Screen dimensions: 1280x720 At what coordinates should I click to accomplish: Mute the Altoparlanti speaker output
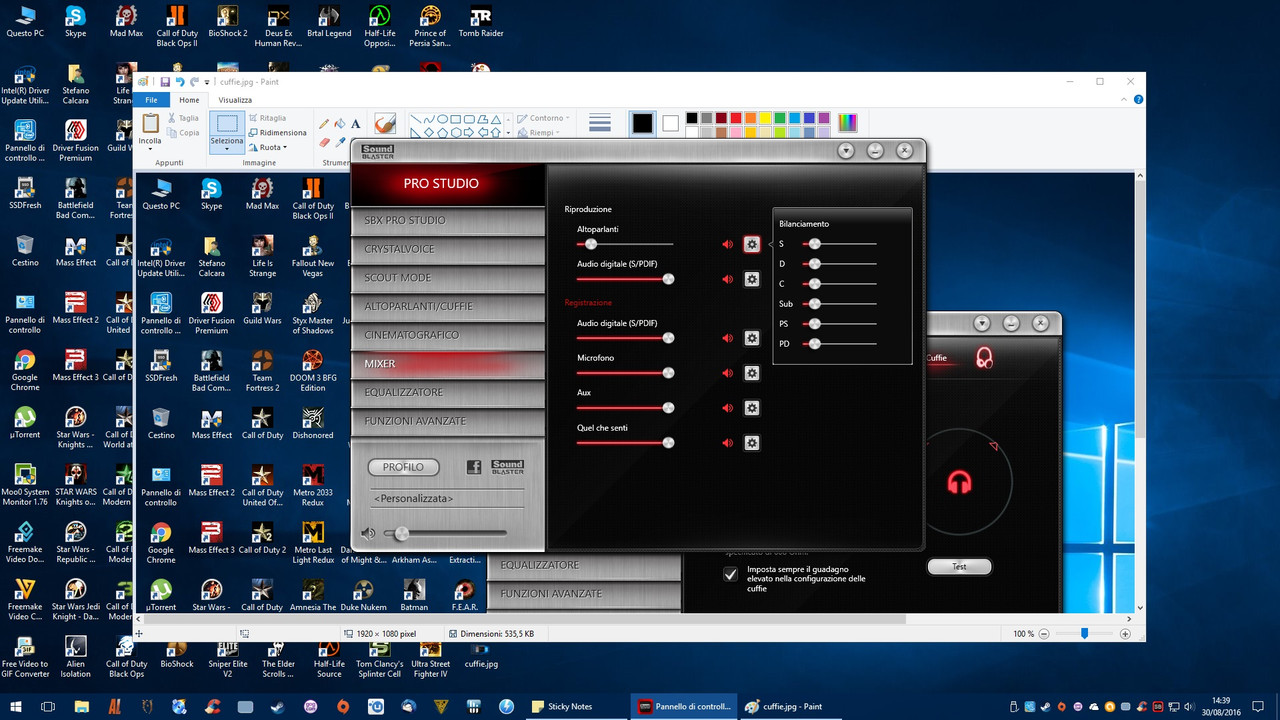tap(728, 244)
